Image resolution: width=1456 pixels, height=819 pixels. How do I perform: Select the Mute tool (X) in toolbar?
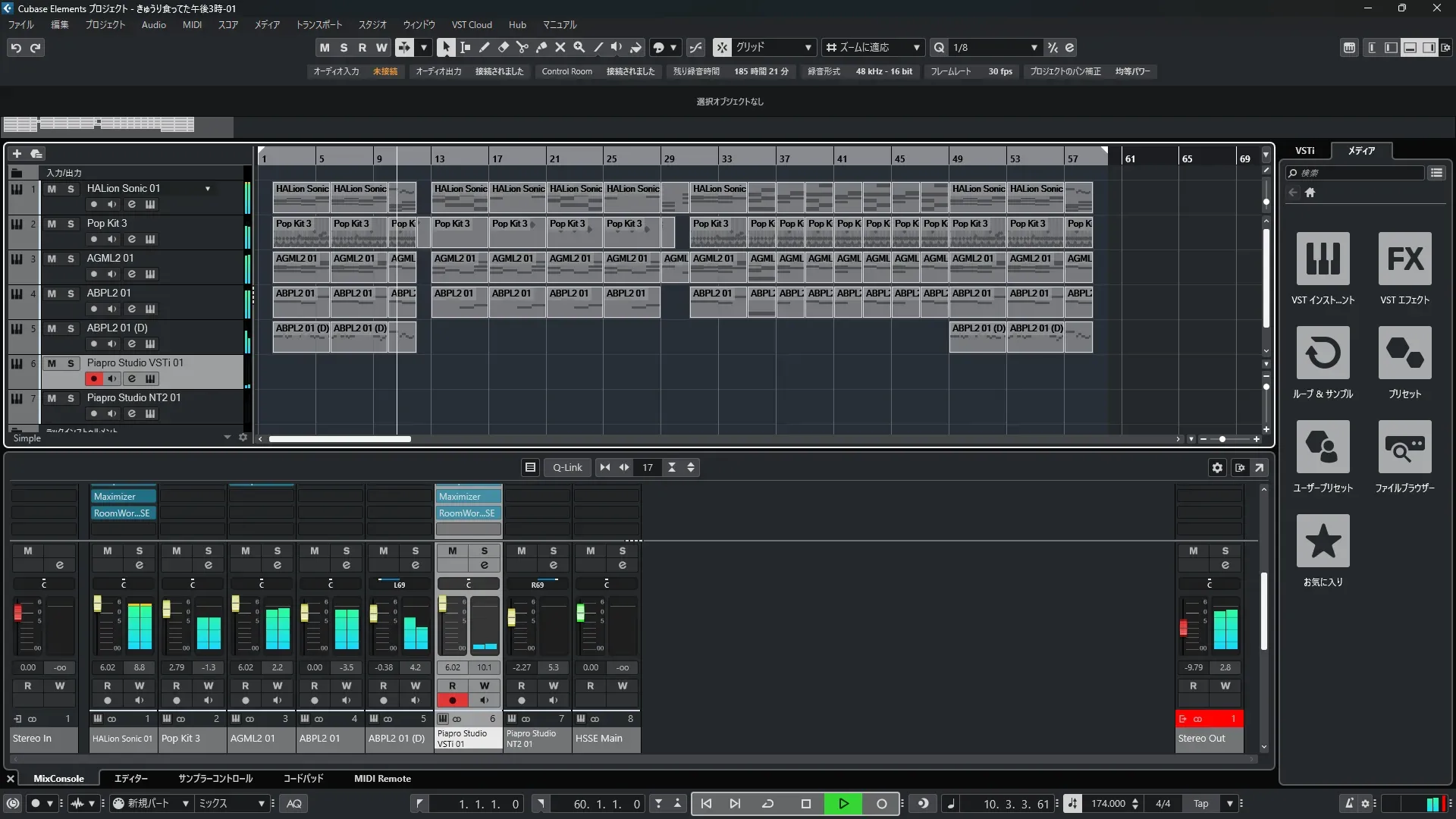pos(560,47)
